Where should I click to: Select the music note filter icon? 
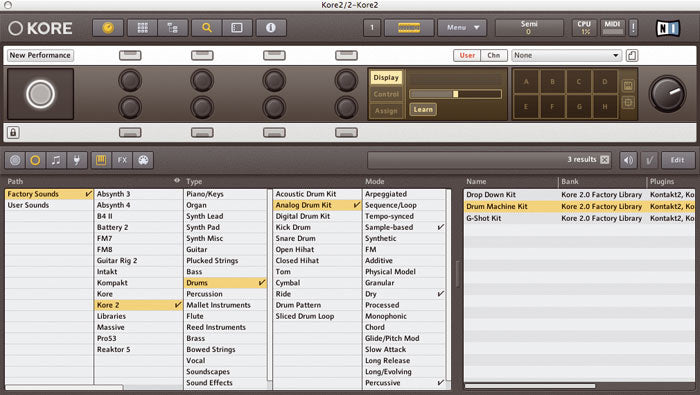pyautogui.click(x=56, y=160)
